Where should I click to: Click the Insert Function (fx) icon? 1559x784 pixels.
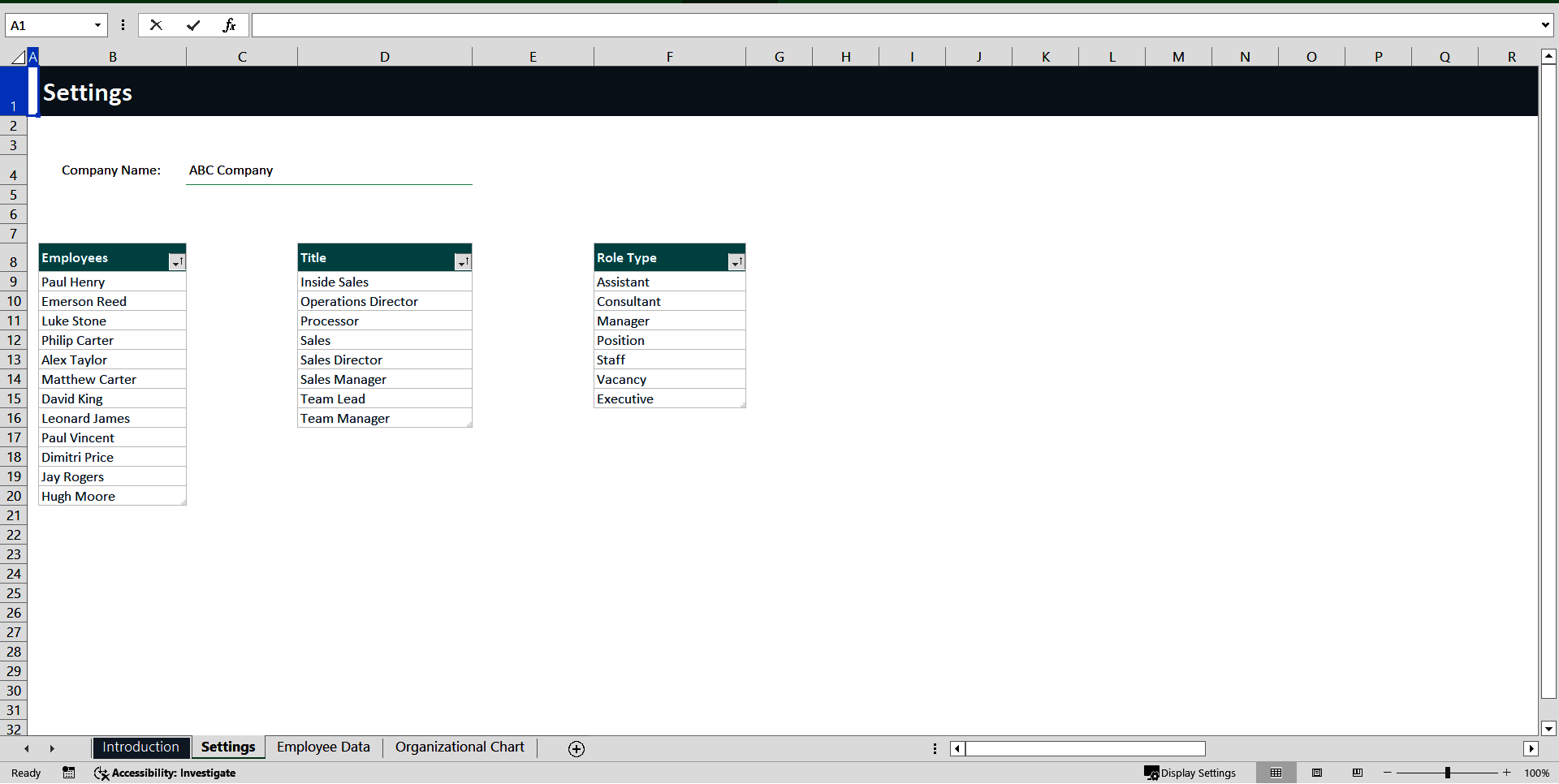point(230,25)
